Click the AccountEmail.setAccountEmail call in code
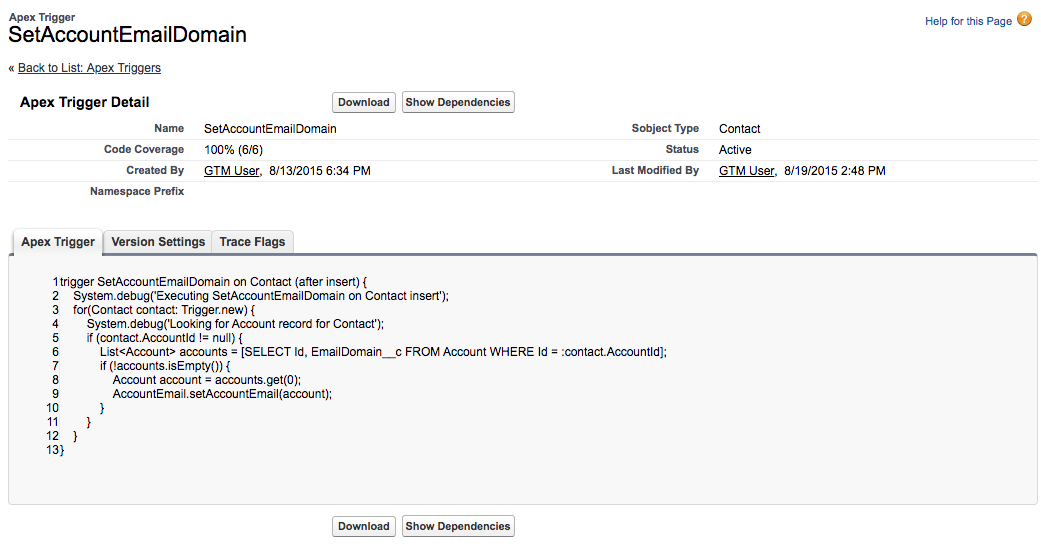This screenshot has width=1041, height=546. [222, 394]
